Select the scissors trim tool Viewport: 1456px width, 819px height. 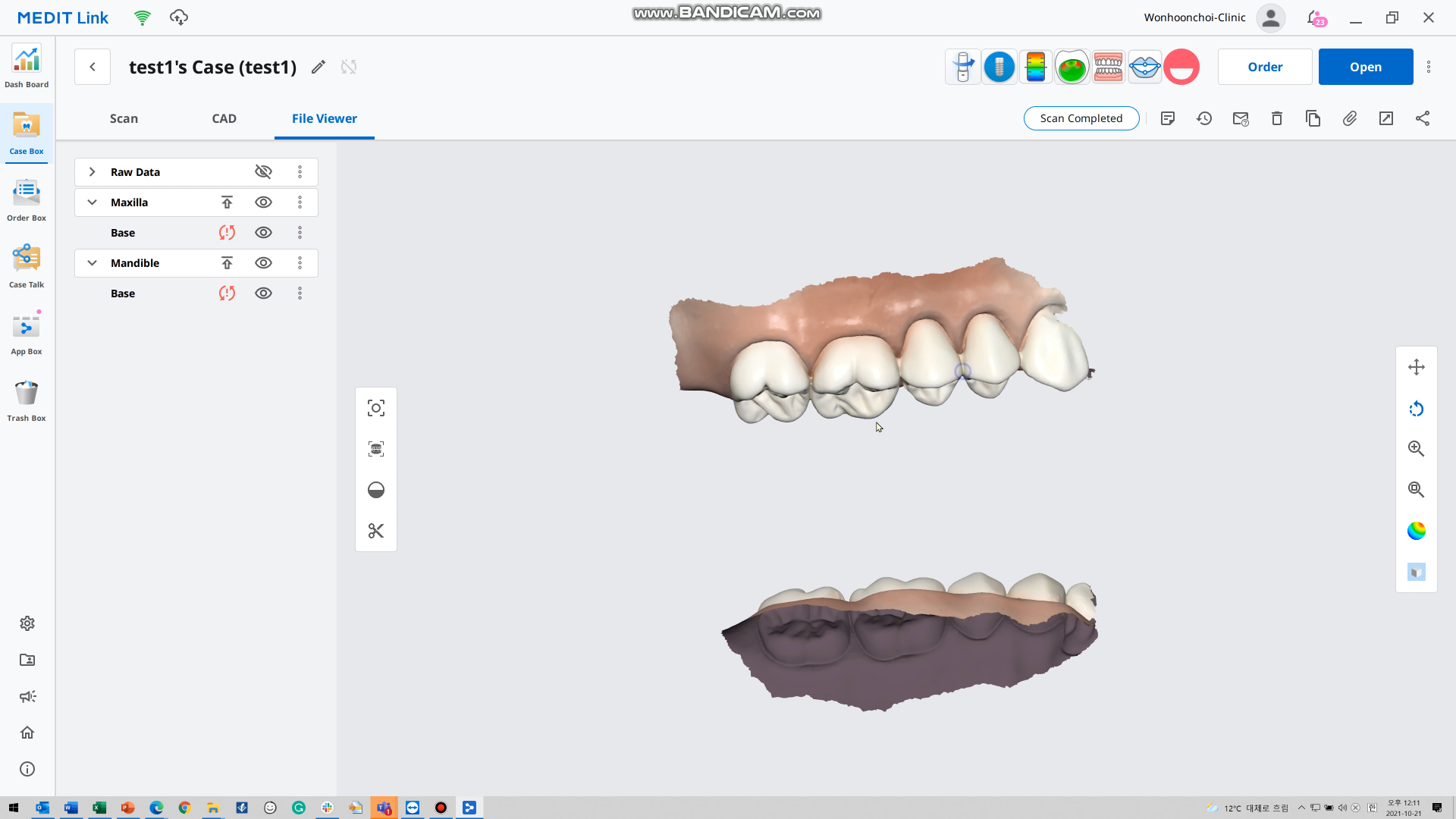coord(376,531)
